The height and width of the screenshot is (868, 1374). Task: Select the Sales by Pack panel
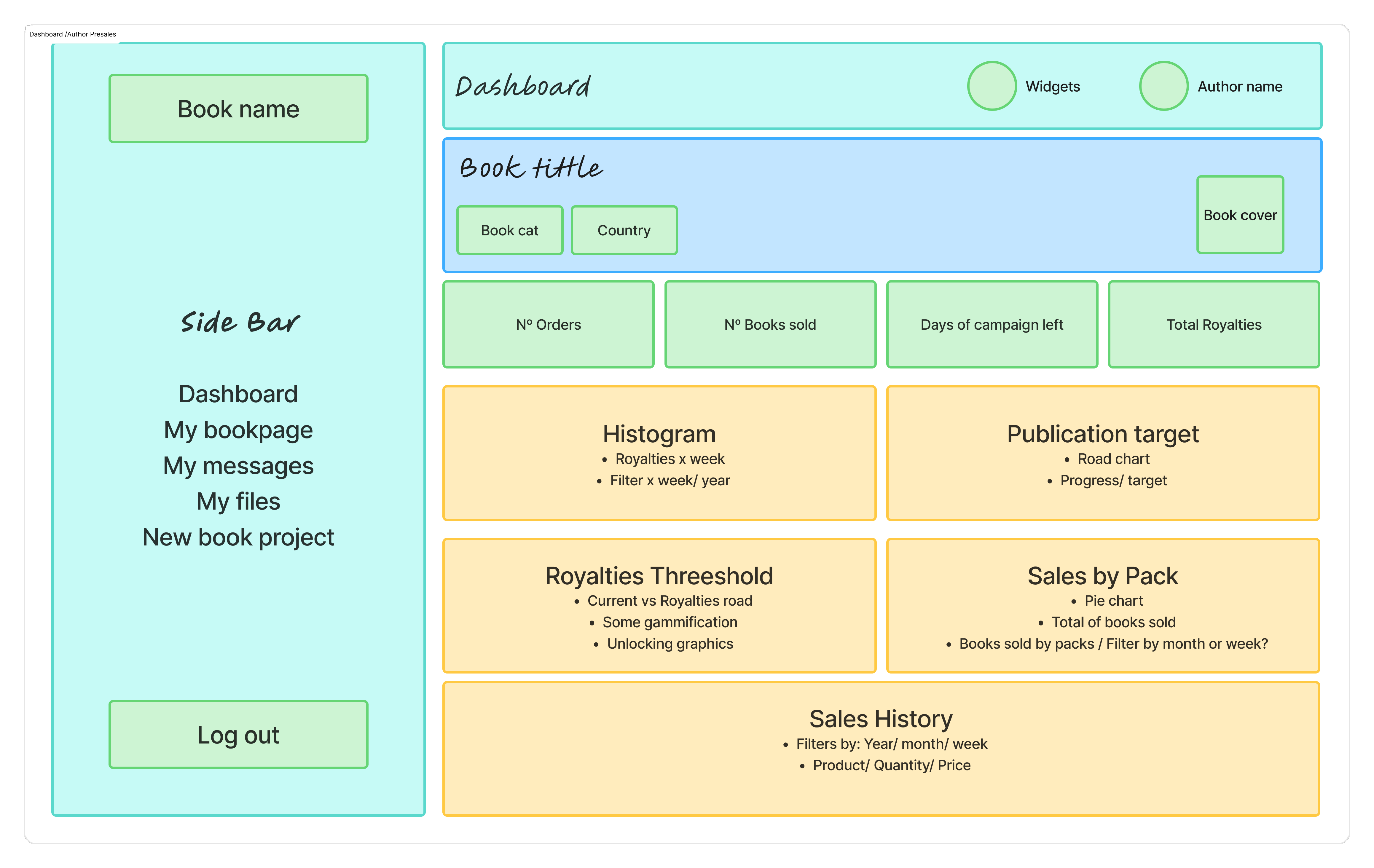click(x=1102, y=605)
